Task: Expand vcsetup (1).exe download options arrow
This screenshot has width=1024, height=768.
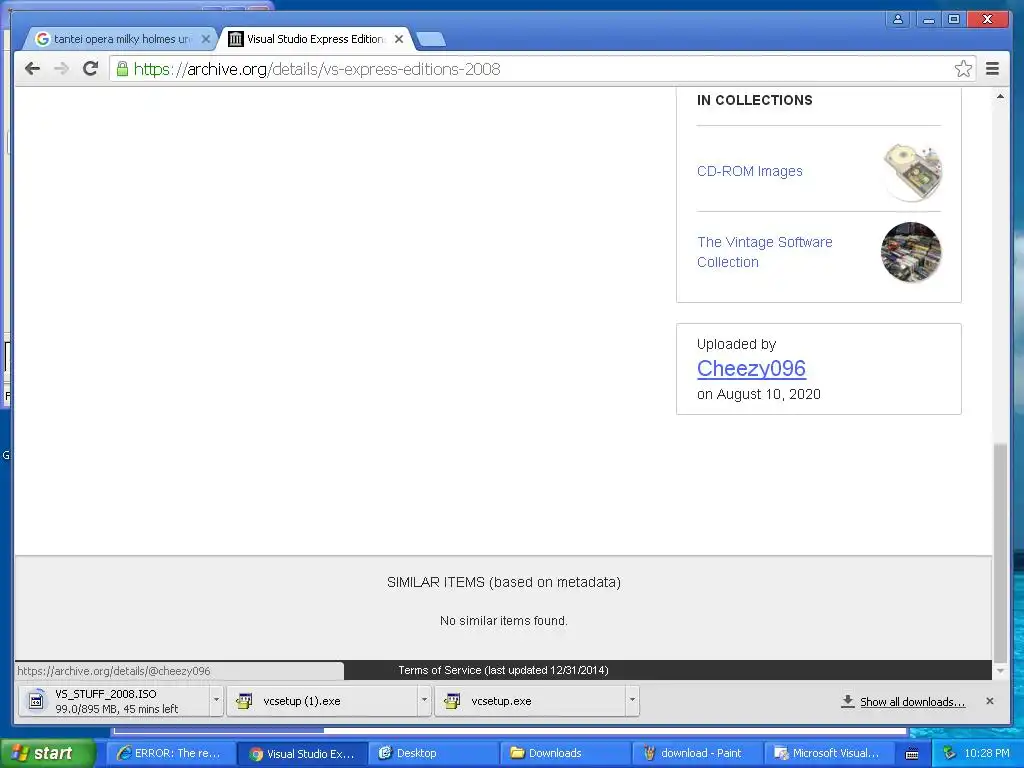Action: [x=424, y=700]
